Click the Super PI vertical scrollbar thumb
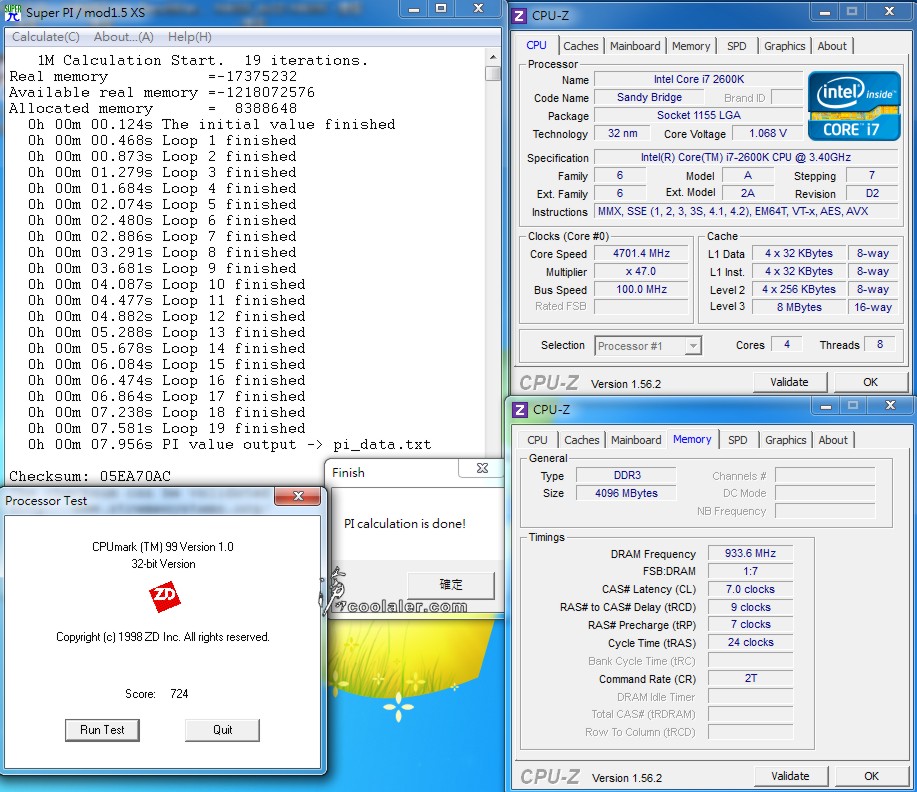 point(493,74)
